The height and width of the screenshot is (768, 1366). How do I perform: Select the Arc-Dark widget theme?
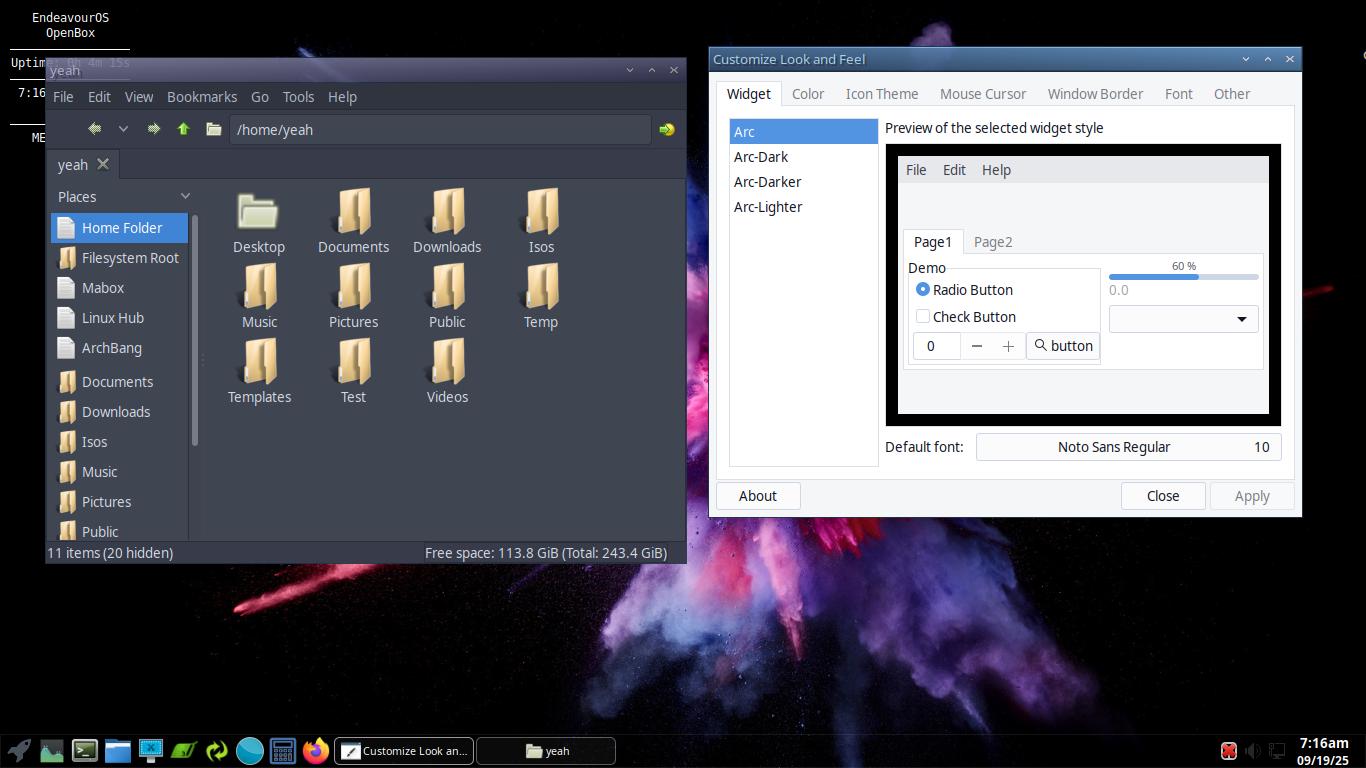pyautogui.click(x=761, y=157)
